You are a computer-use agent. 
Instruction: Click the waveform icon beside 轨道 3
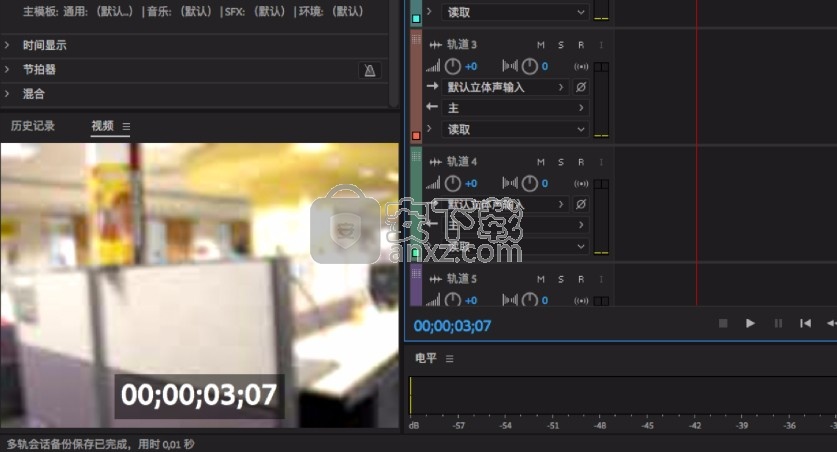click(x=436, y=45)
